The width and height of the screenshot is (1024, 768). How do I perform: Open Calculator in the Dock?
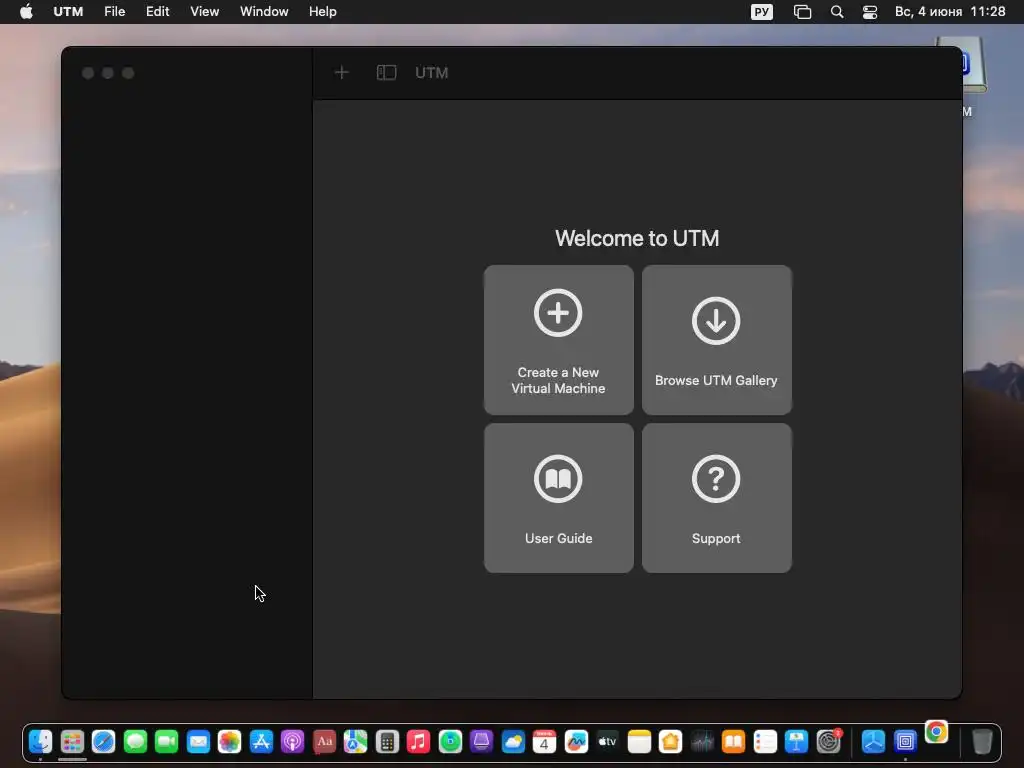pyautogui.click(x=387, y=742)
